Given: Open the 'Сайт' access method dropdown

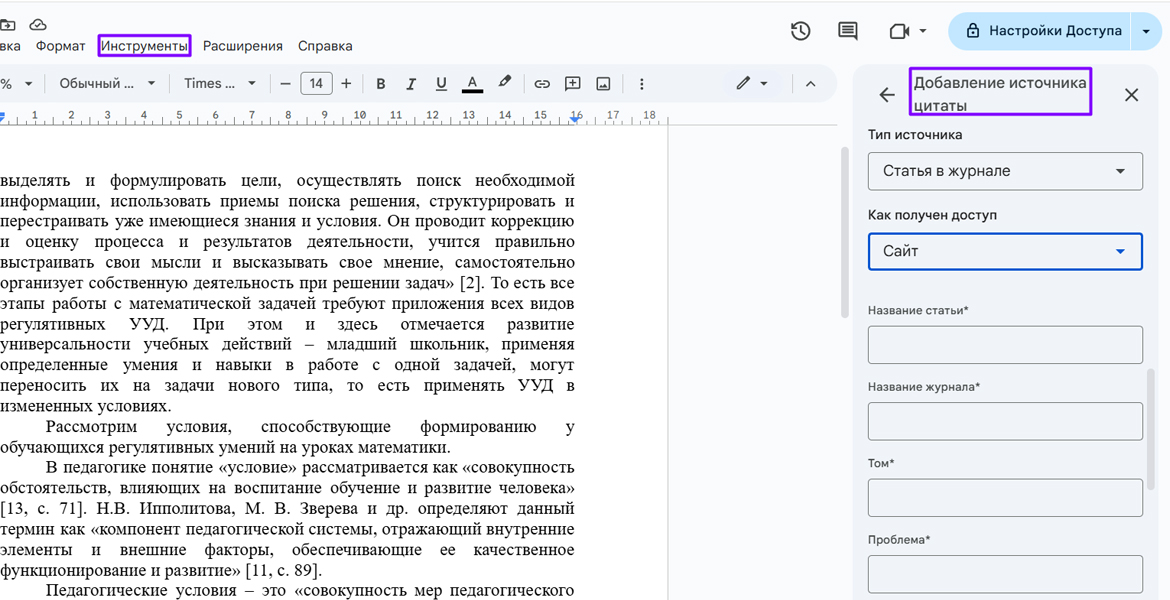Looking at the screenshot, I should tap(1005, 251).
